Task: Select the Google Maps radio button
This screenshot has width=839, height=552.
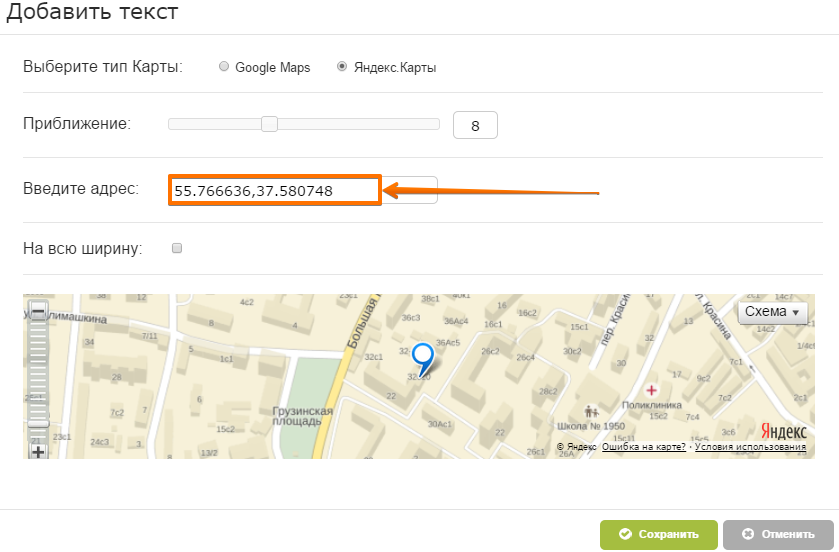Action: pyautogui.click(x=223, y=67)
